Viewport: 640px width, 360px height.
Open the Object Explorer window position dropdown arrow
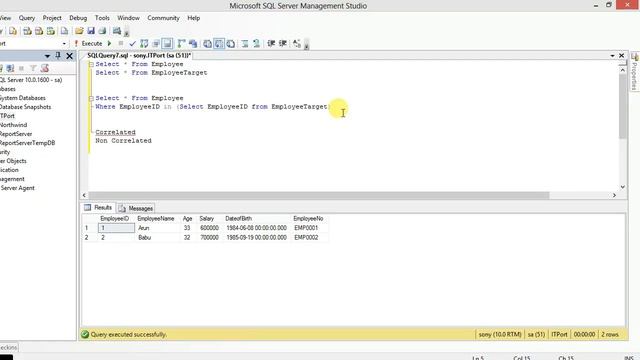pos(47,56)
